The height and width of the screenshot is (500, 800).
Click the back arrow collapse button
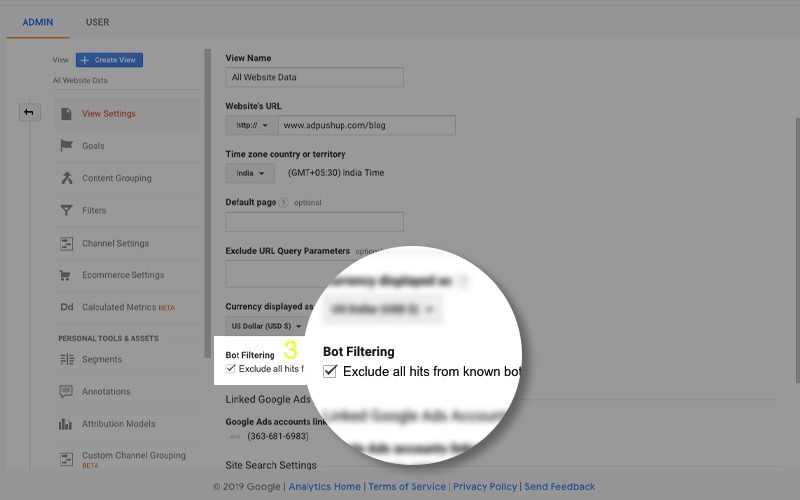click(29, 112)
